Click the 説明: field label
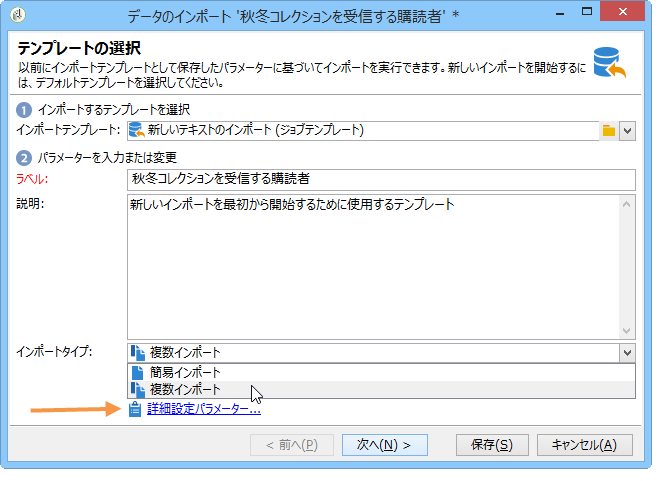This screenshot has width=662, height=481. (x=30, y=204)
